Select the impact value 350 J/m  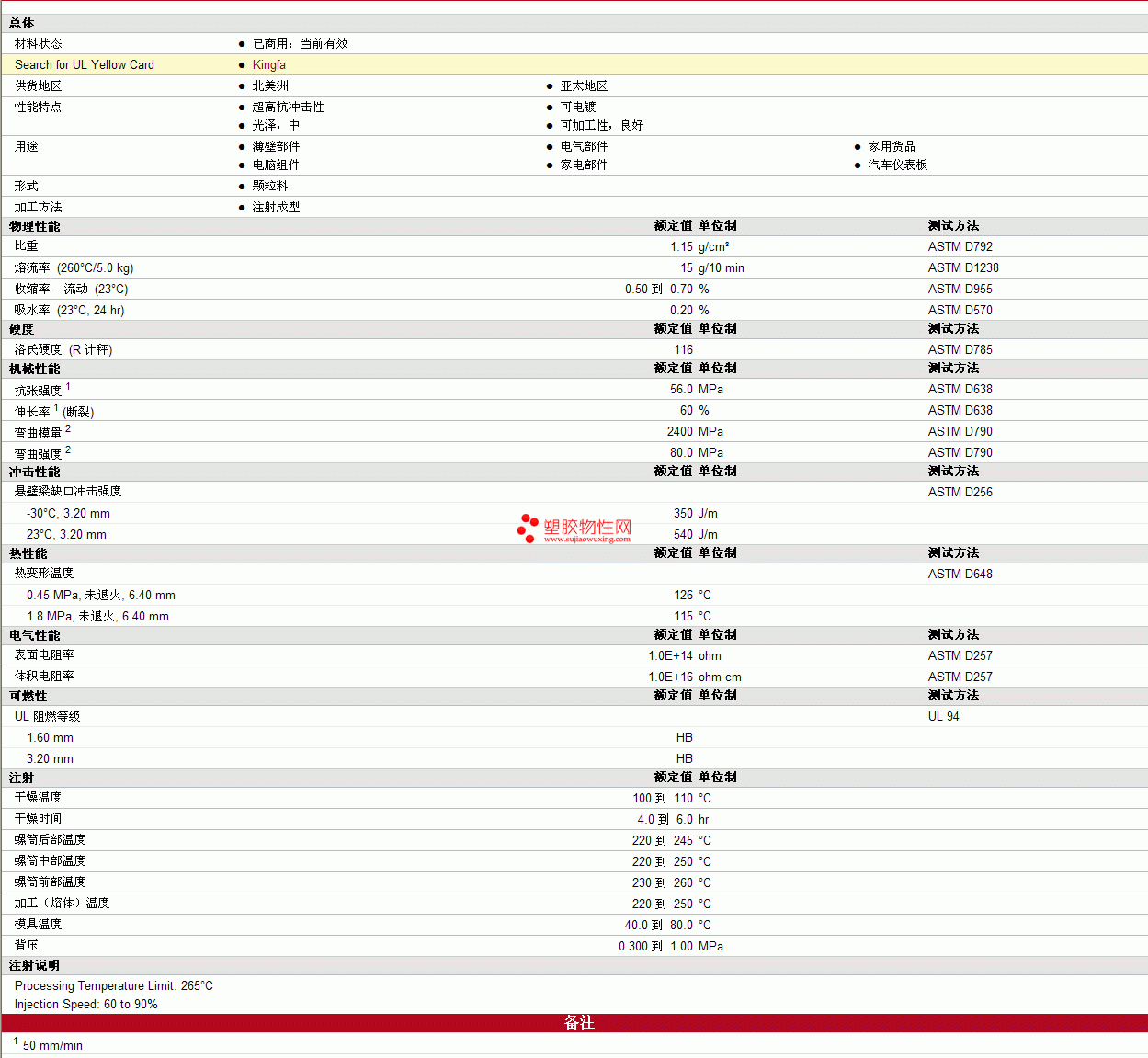(696, 513)
